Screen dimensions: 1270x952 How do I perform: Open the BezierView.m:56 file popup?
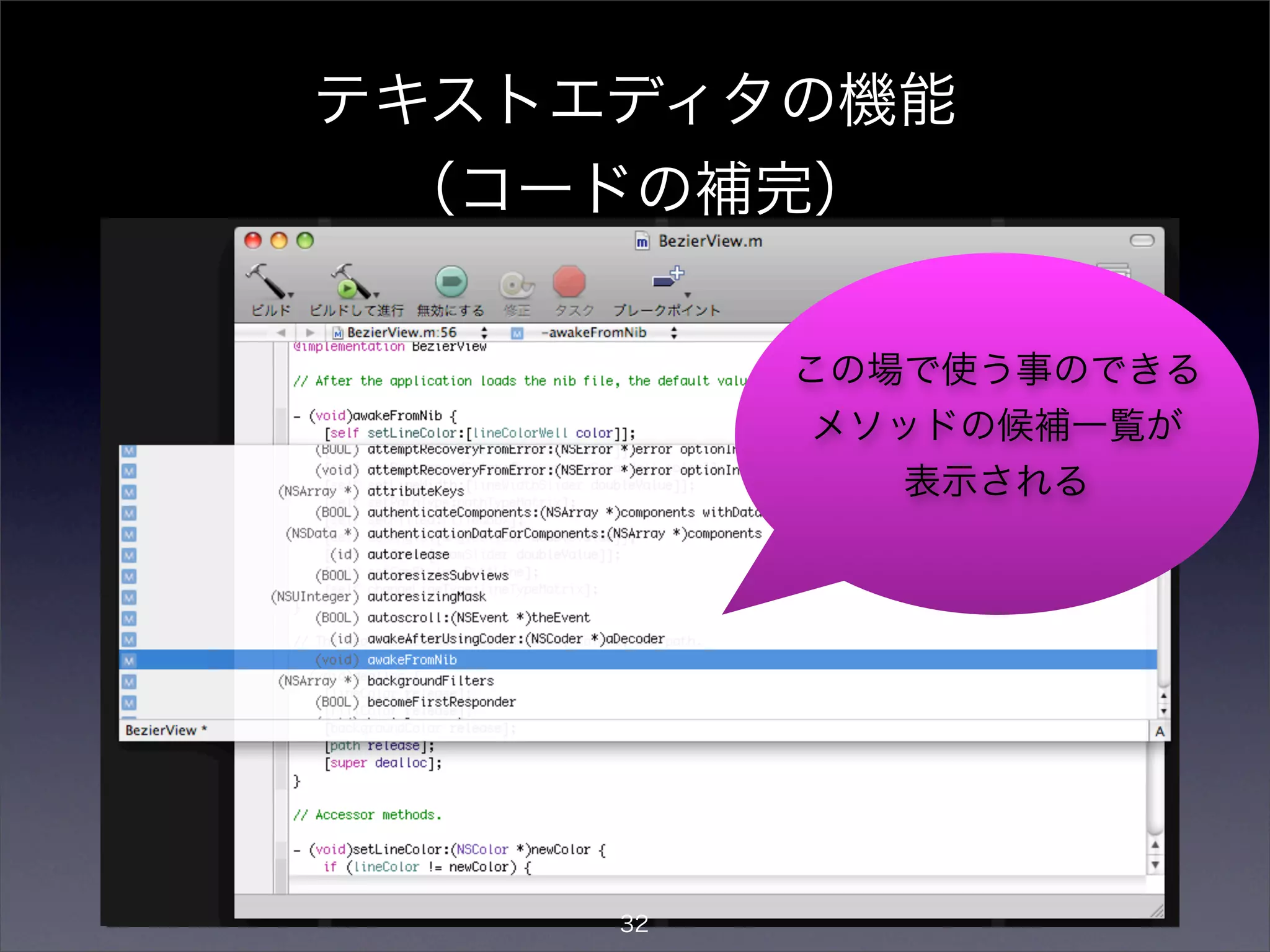(x=411, y=333)
